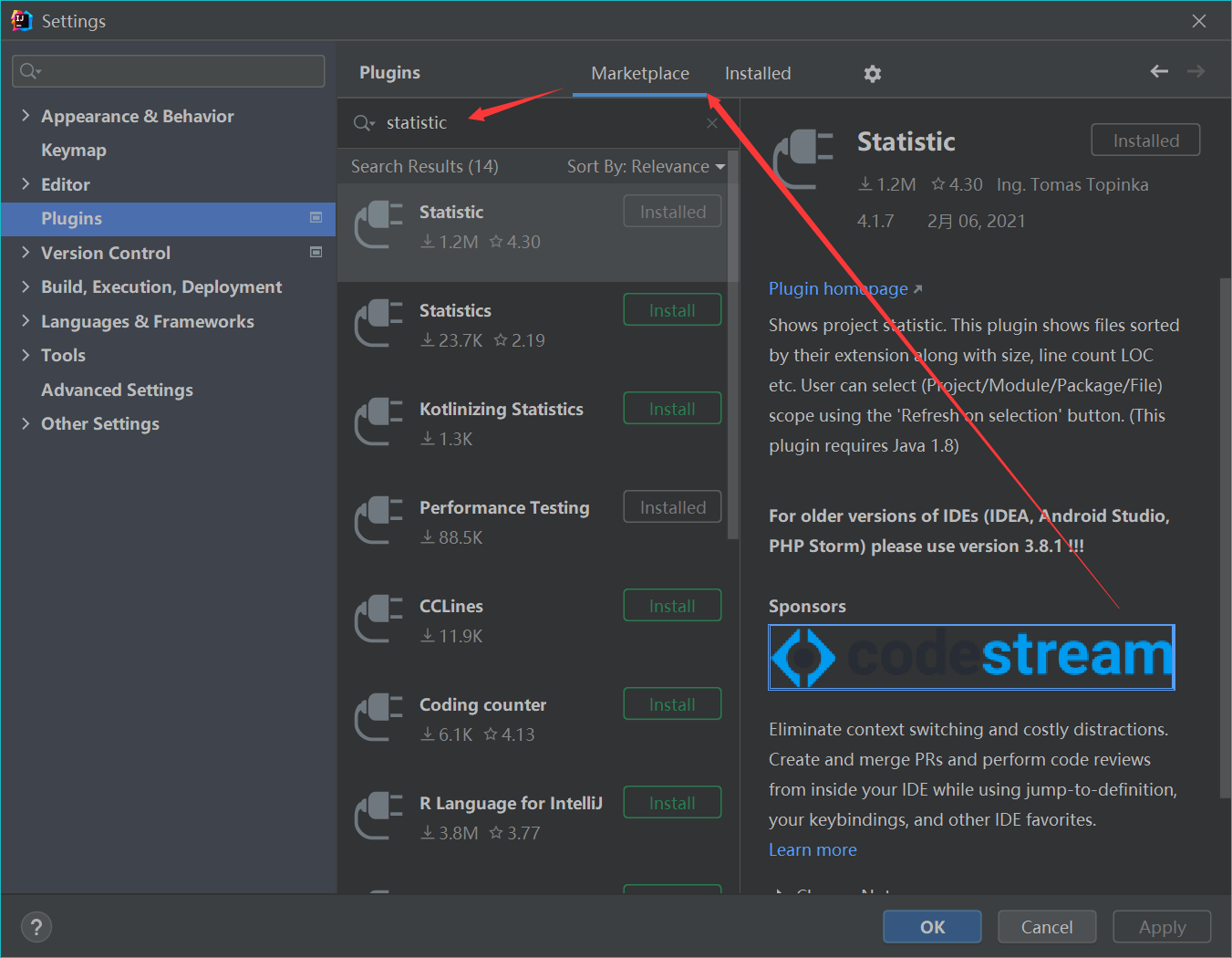Confirm with the OK button

pos(932,927)
